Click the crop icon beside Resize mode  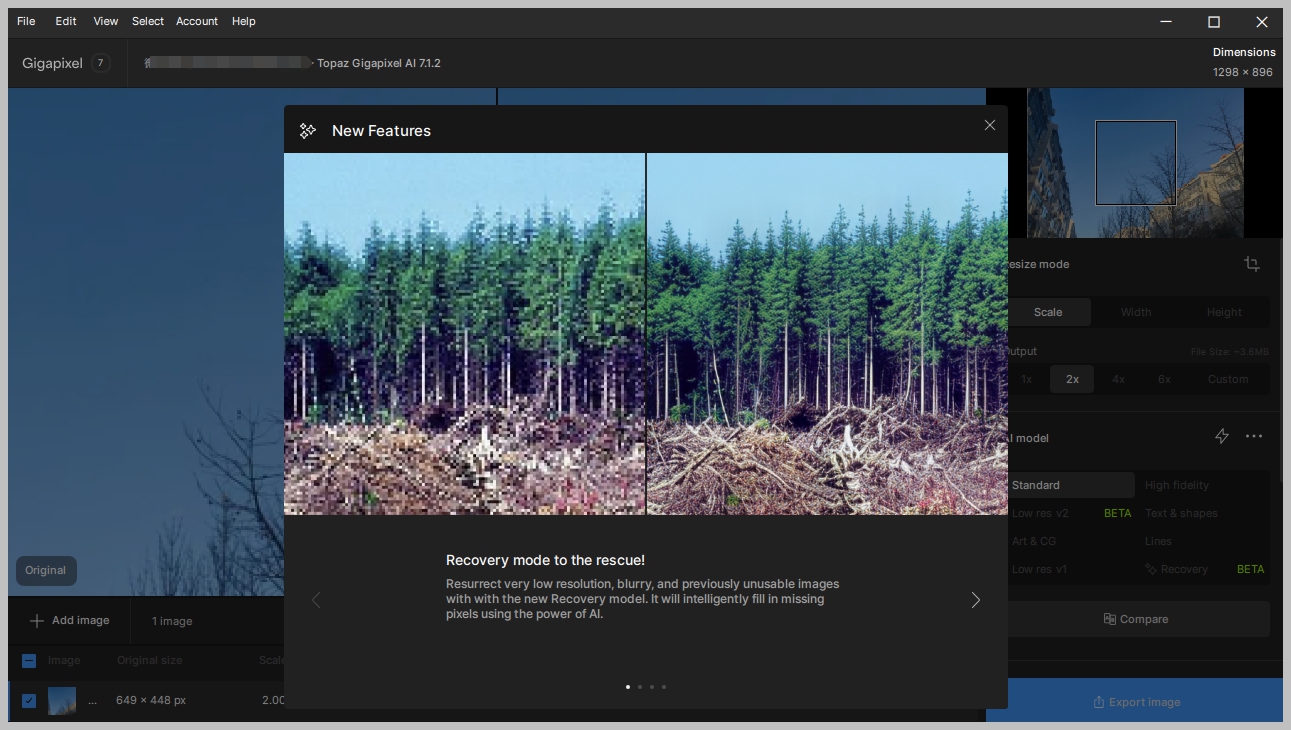click(x=1251, y=264)
